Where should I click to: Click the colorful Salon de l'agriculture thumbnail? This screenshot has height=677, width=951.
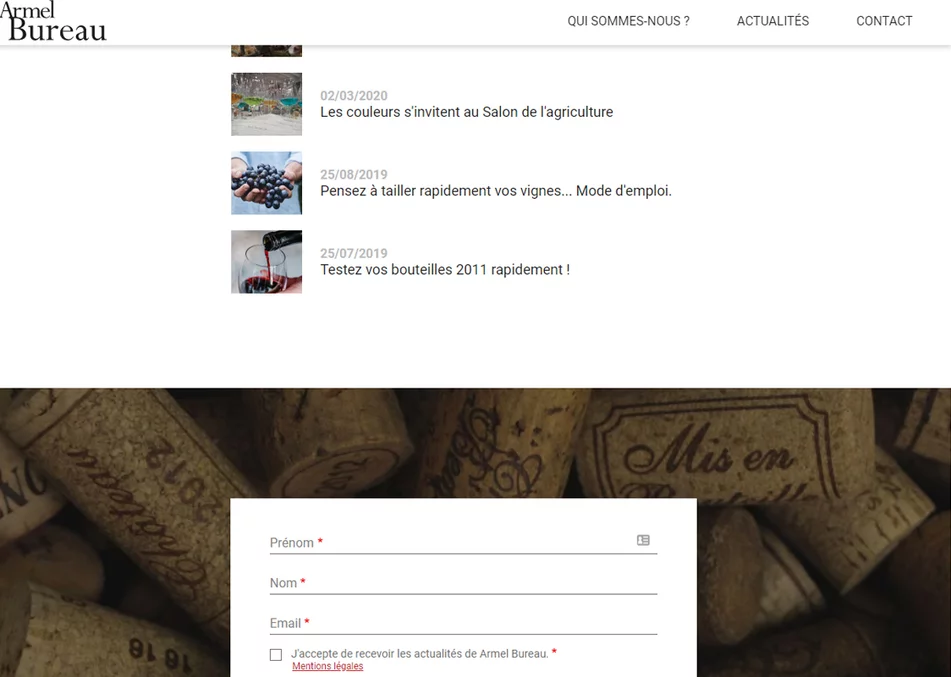tap(266, 104)
